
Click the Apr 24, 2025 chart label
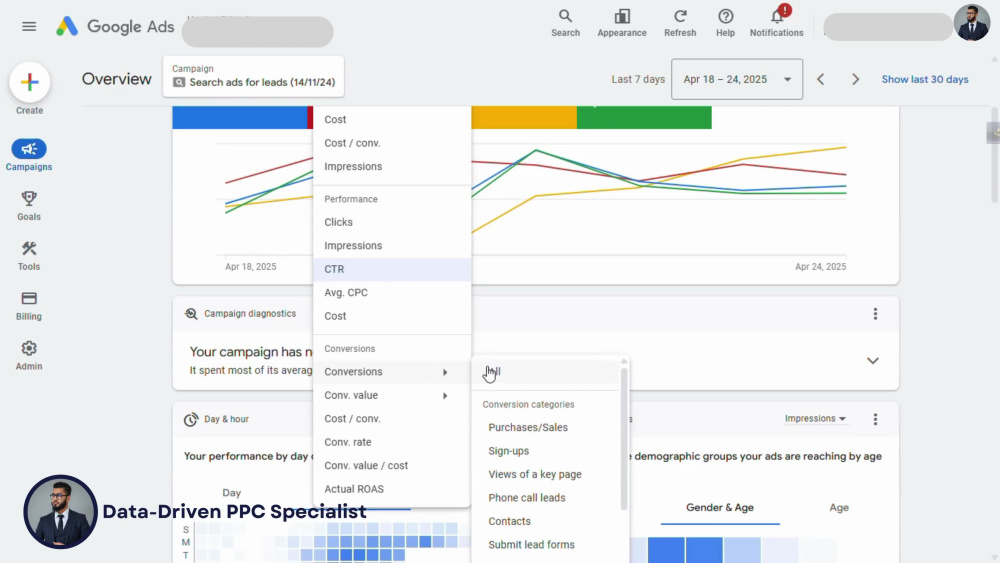(x=820, y=267)
